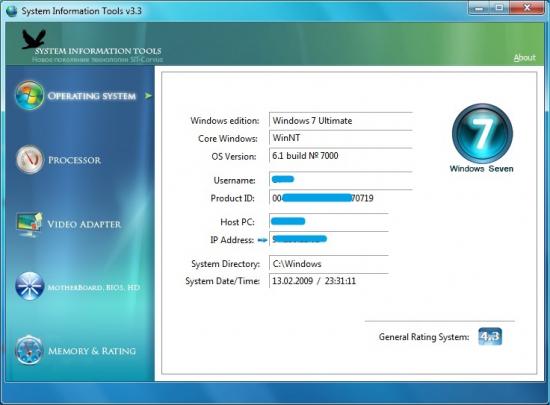This screenshot has width=550, height=405.
Task: Click the Motherboard, BIOS, HD icon
Action: click(x=30, y=286)
